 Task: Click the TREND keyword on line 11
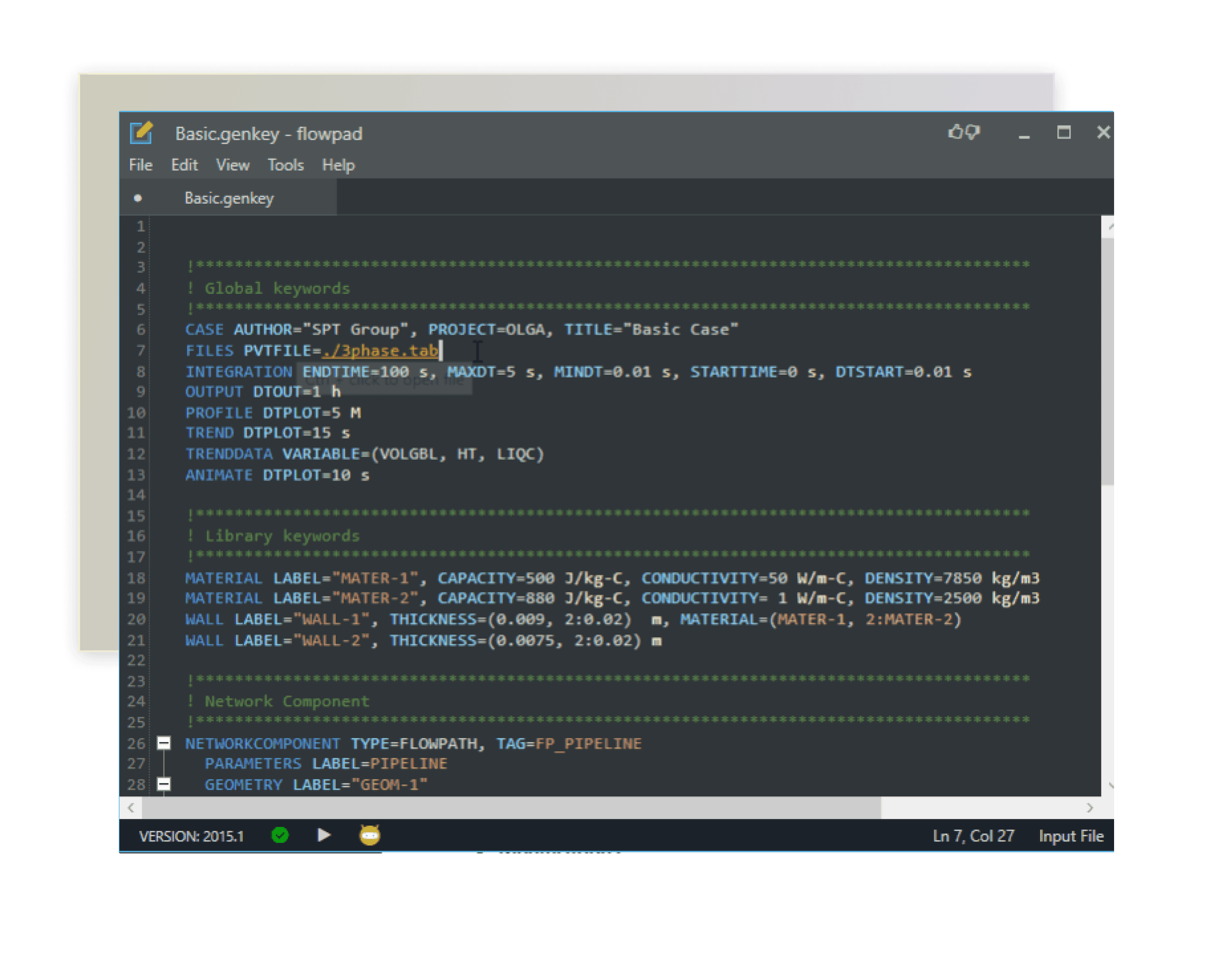(209, 433)
